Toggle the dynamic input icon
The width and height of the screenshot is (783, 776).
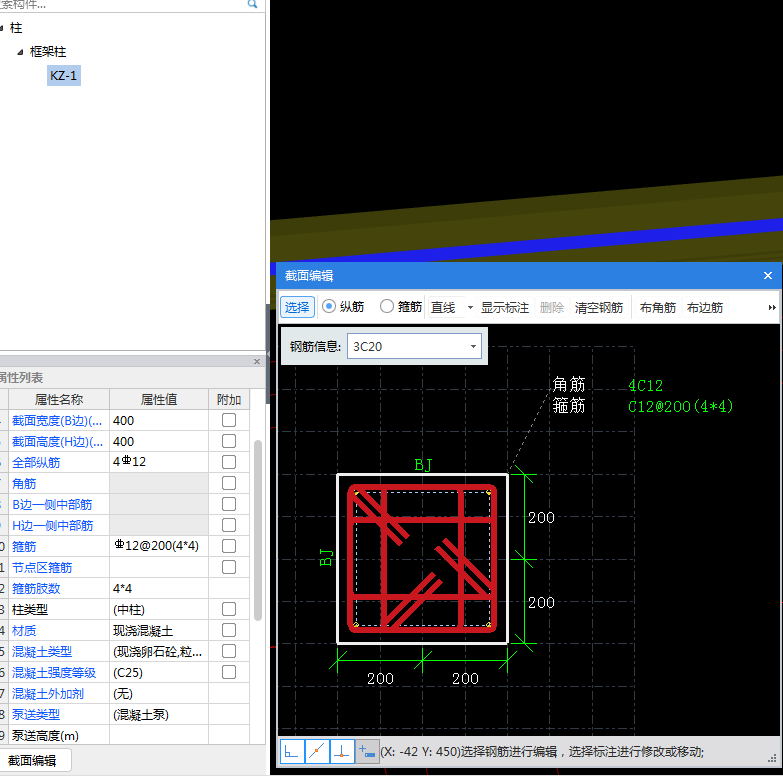pyautogui.click(x=367, y=752)
